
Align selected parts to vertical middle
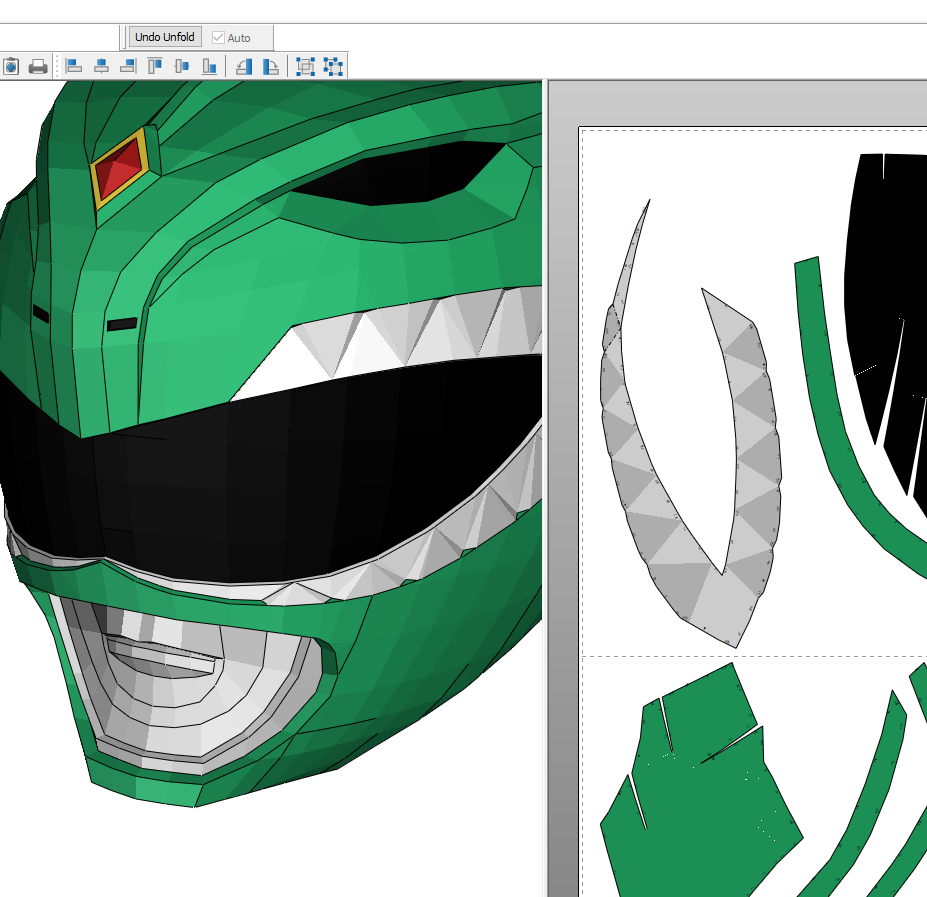(182, 66)
